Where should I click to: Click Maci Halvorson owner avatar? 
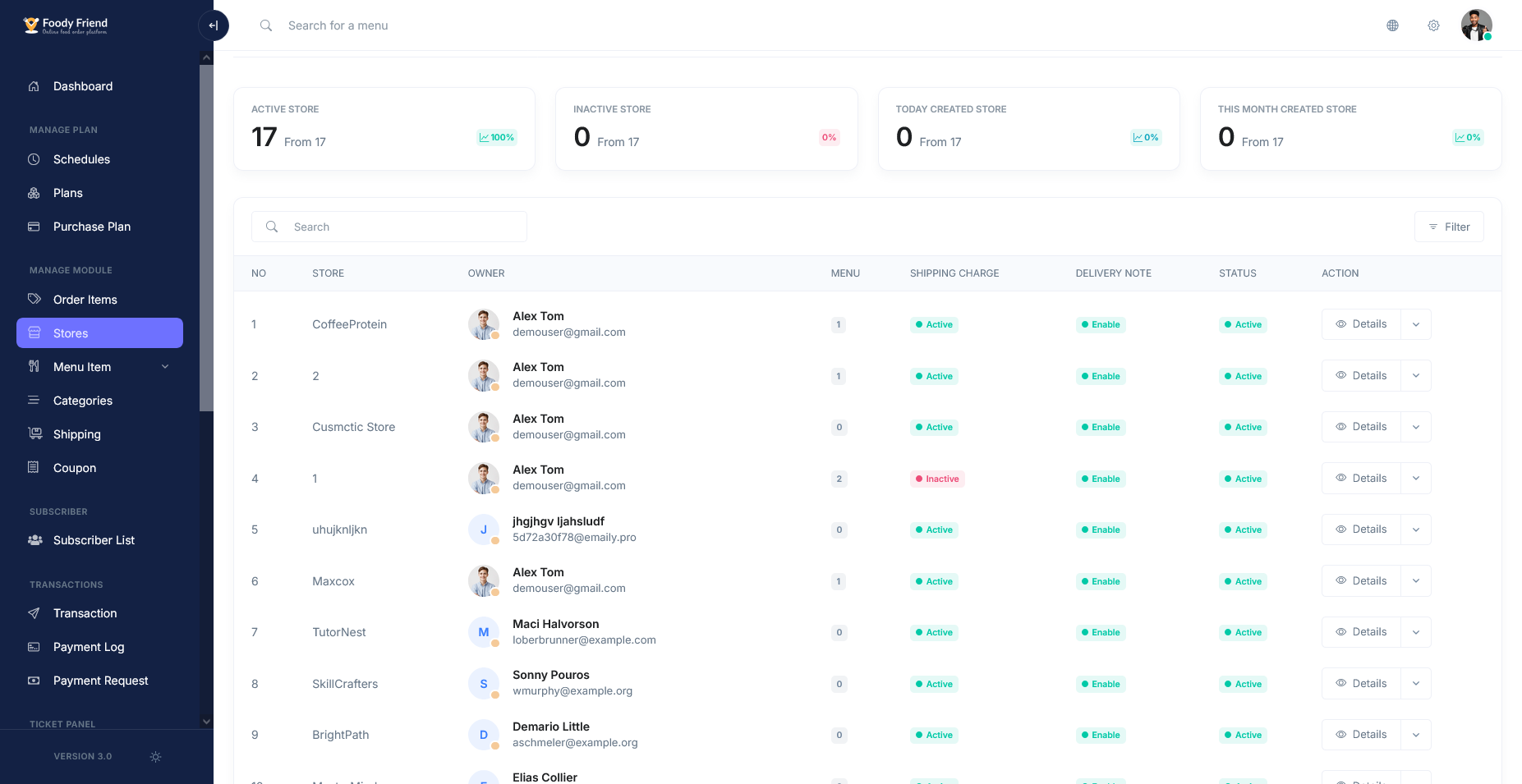point(484,632)
